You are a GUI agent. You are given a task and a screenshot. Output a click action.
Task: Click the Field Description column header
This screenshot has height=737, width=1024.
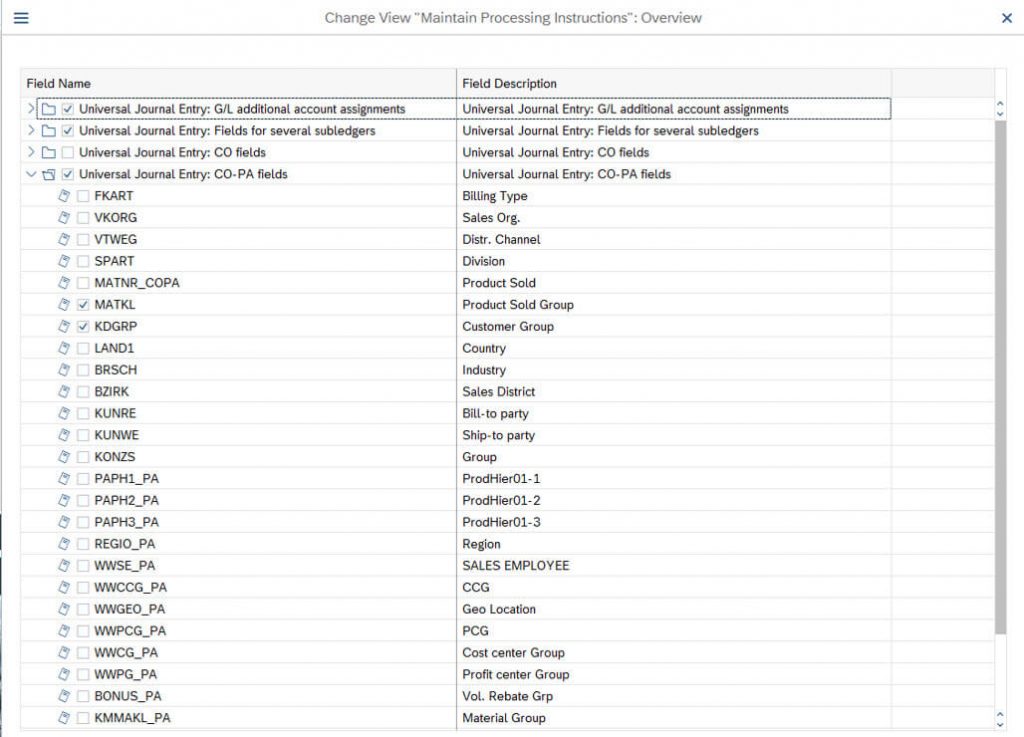pos(674,84)
